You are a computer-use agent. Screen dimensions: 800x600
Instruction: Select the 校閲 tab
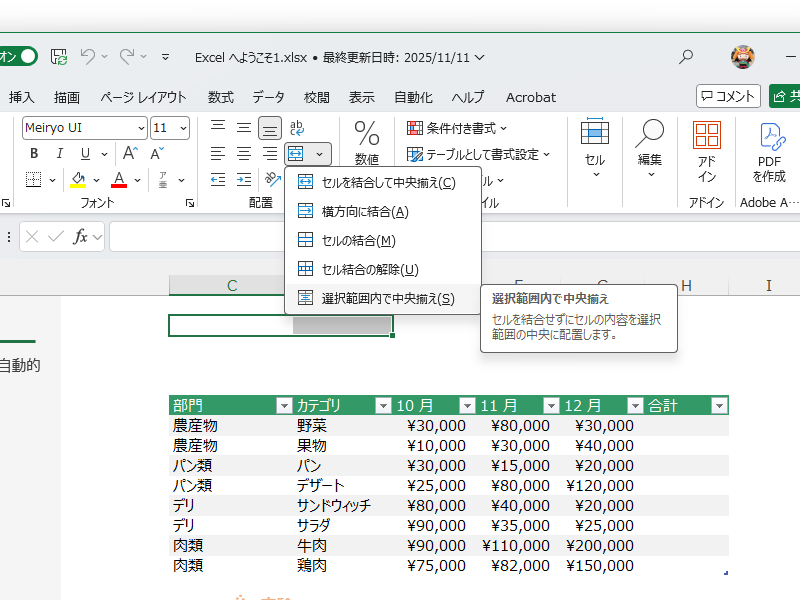click(317, 97)
